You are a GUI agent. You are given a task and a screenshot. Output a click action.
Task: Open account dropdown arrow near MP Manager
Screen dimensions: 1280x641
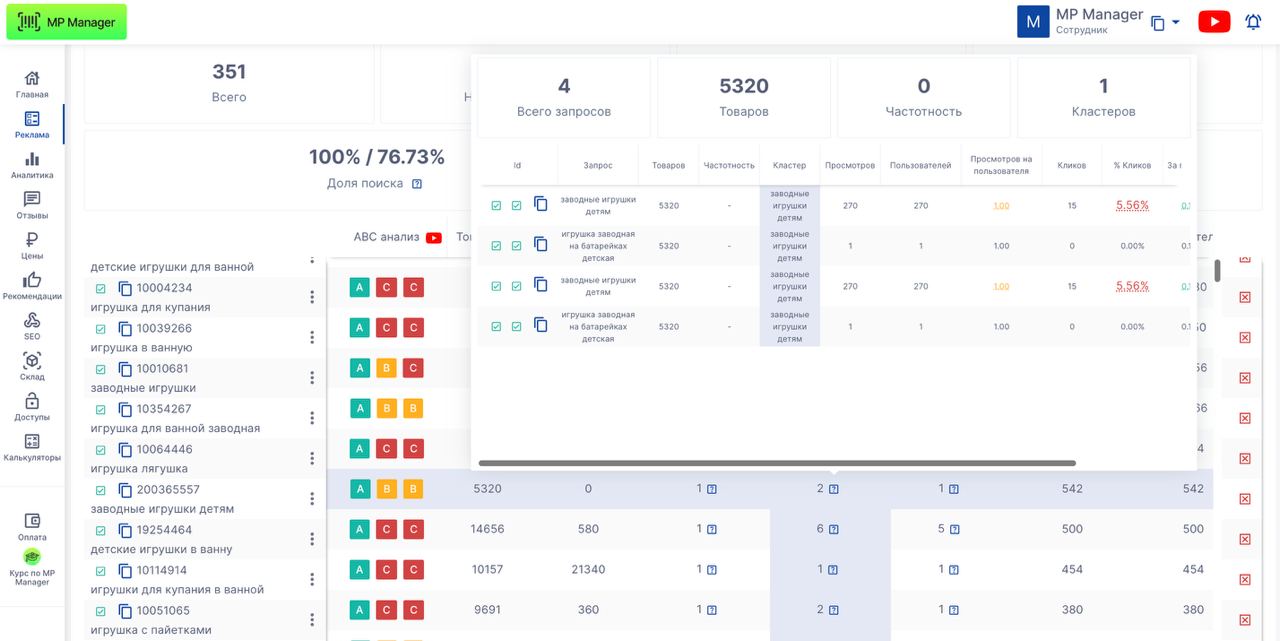point(1176,22)
